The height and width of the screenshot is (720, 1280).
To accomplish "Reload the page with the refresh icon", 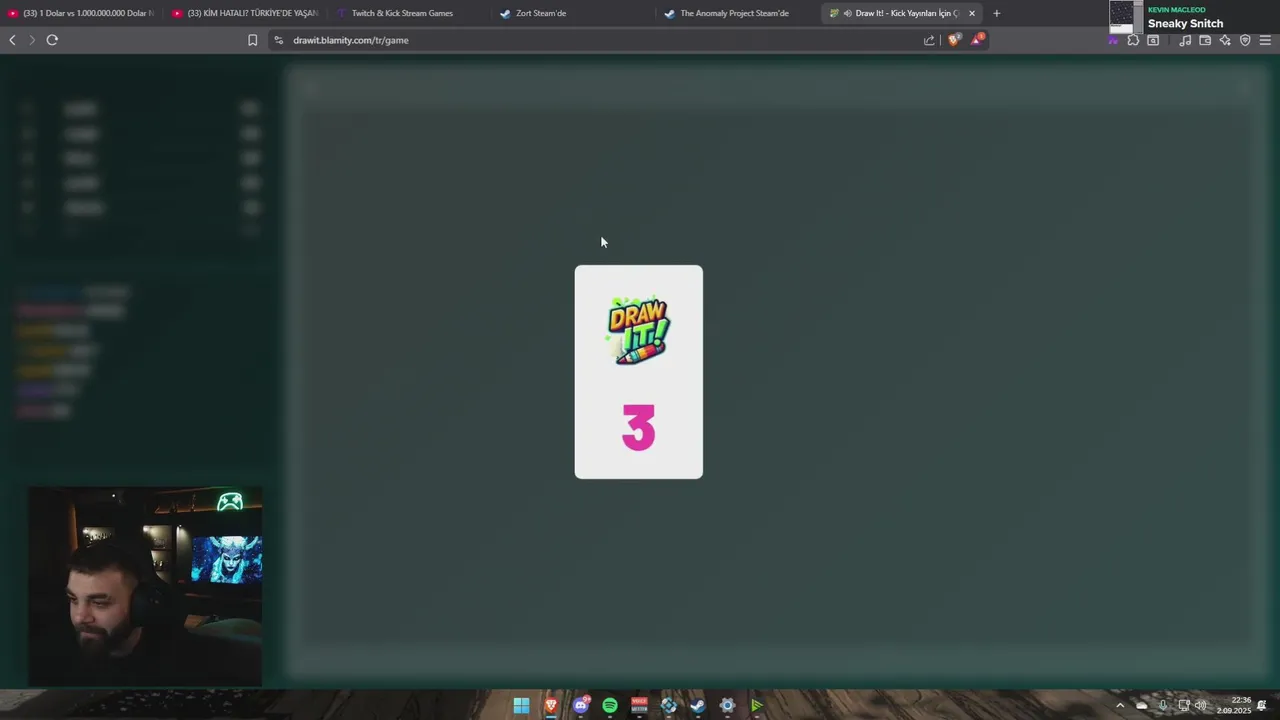I will 52,40.
